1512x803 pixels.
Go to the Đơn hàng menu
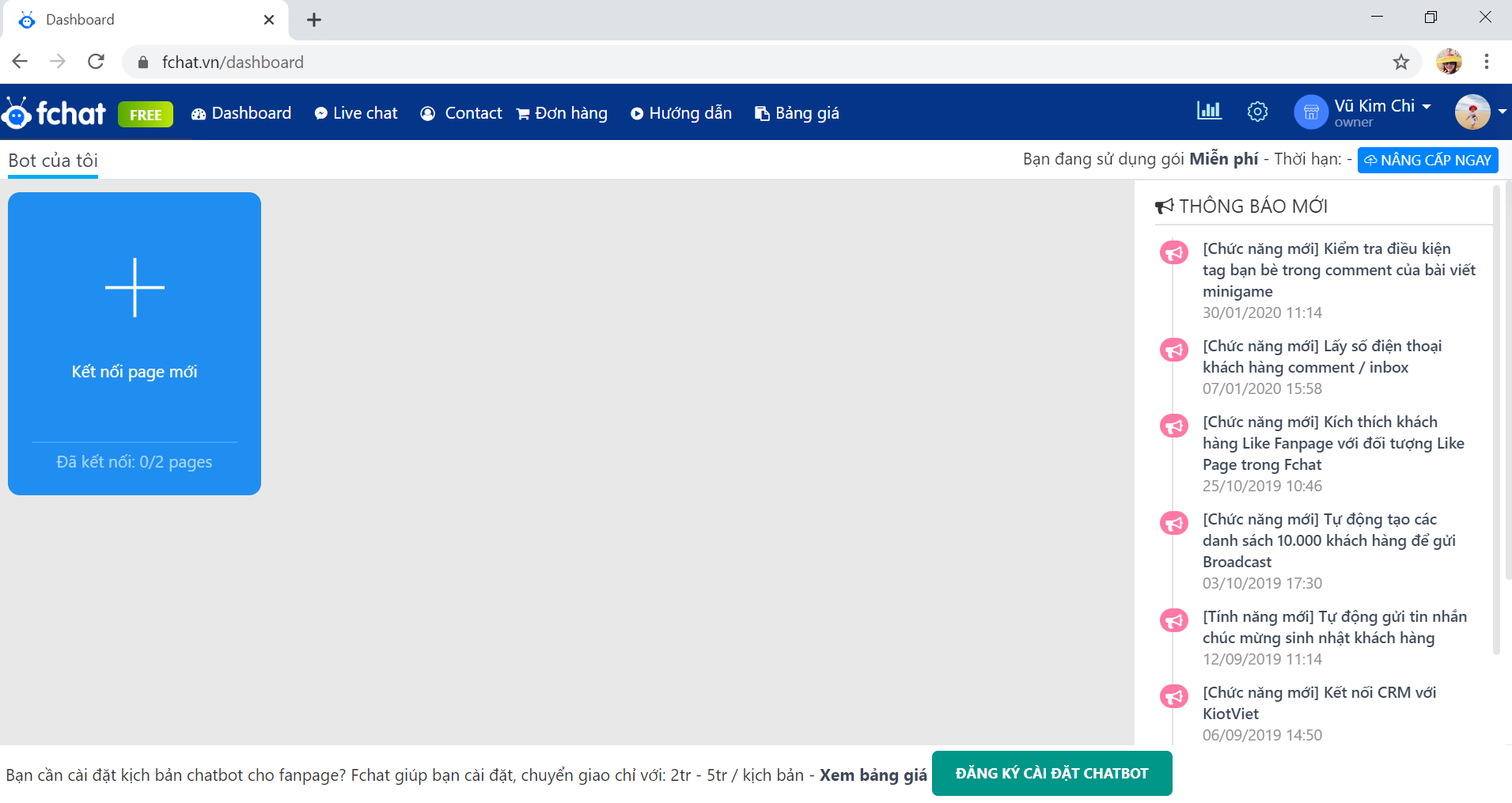pos(562,113)
